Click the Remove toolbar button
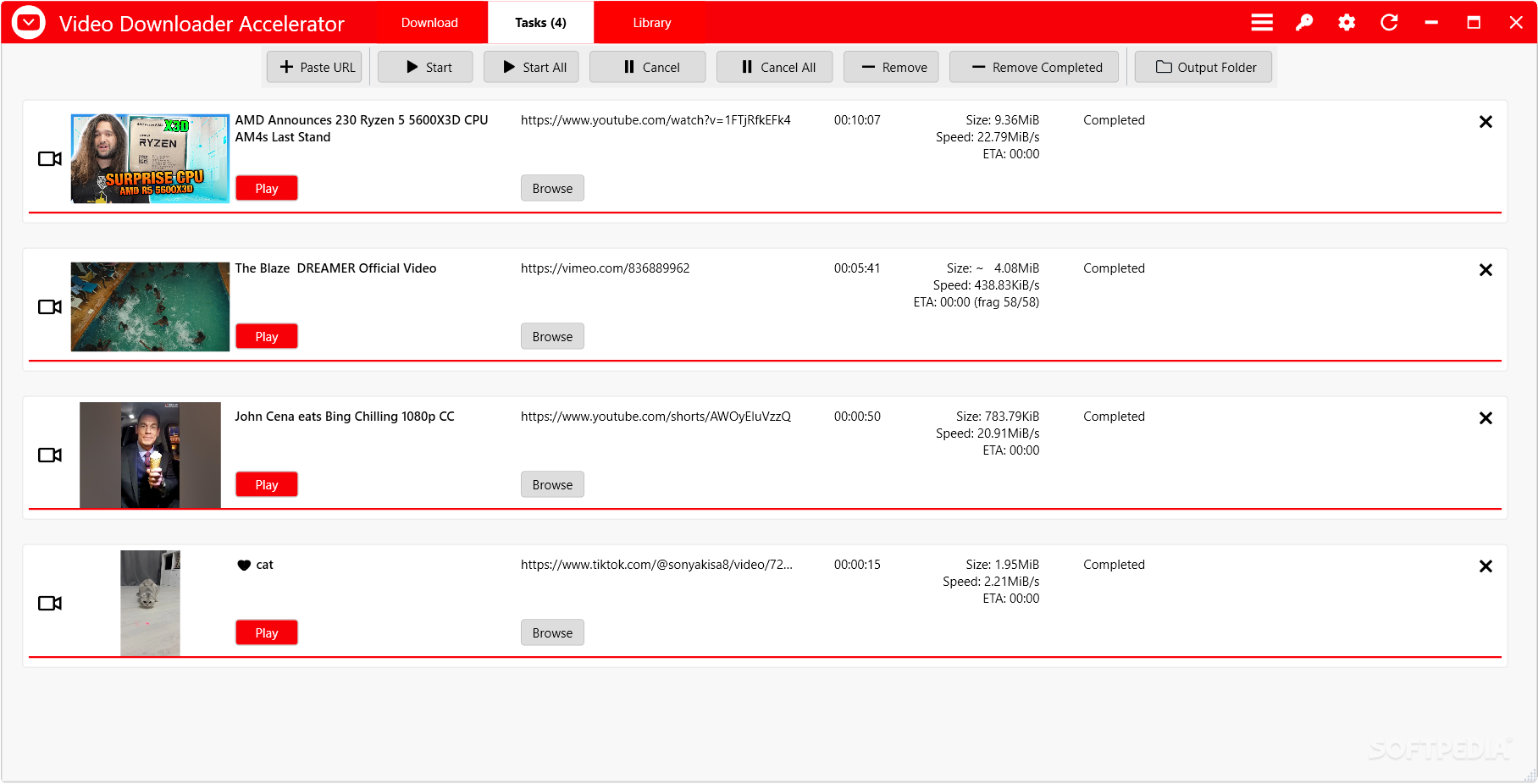This screenshot has width=1538, height=784. 891,67
